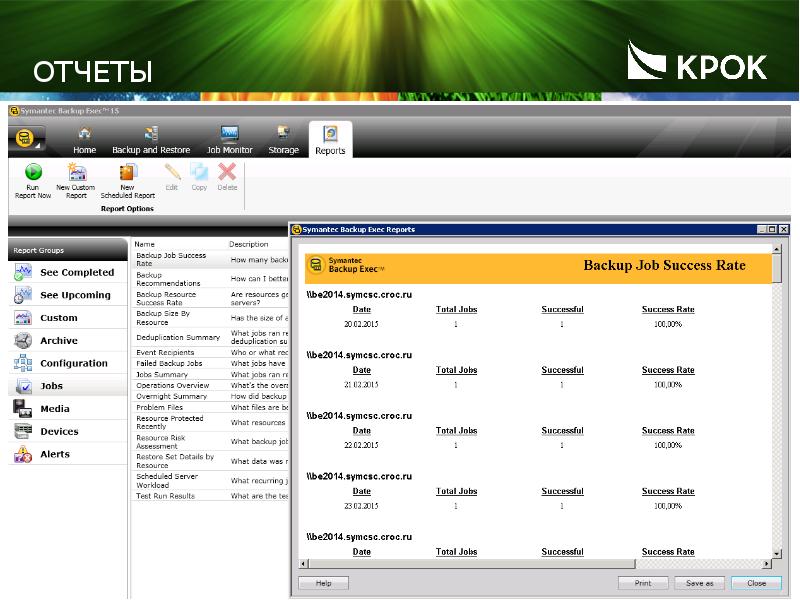Select the Problem Files report
The height and width of the screenshot is (600, 800).
point(210,407)
